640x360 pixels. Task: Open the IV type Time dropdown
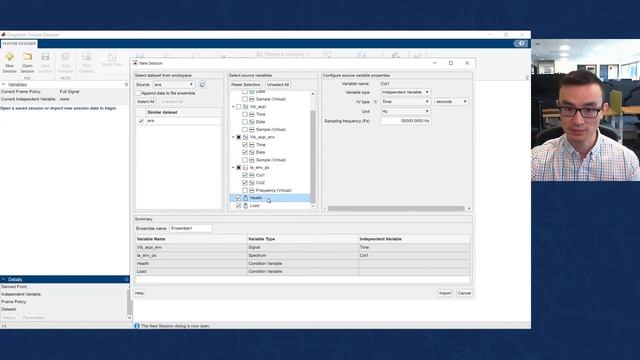[405, 102]
